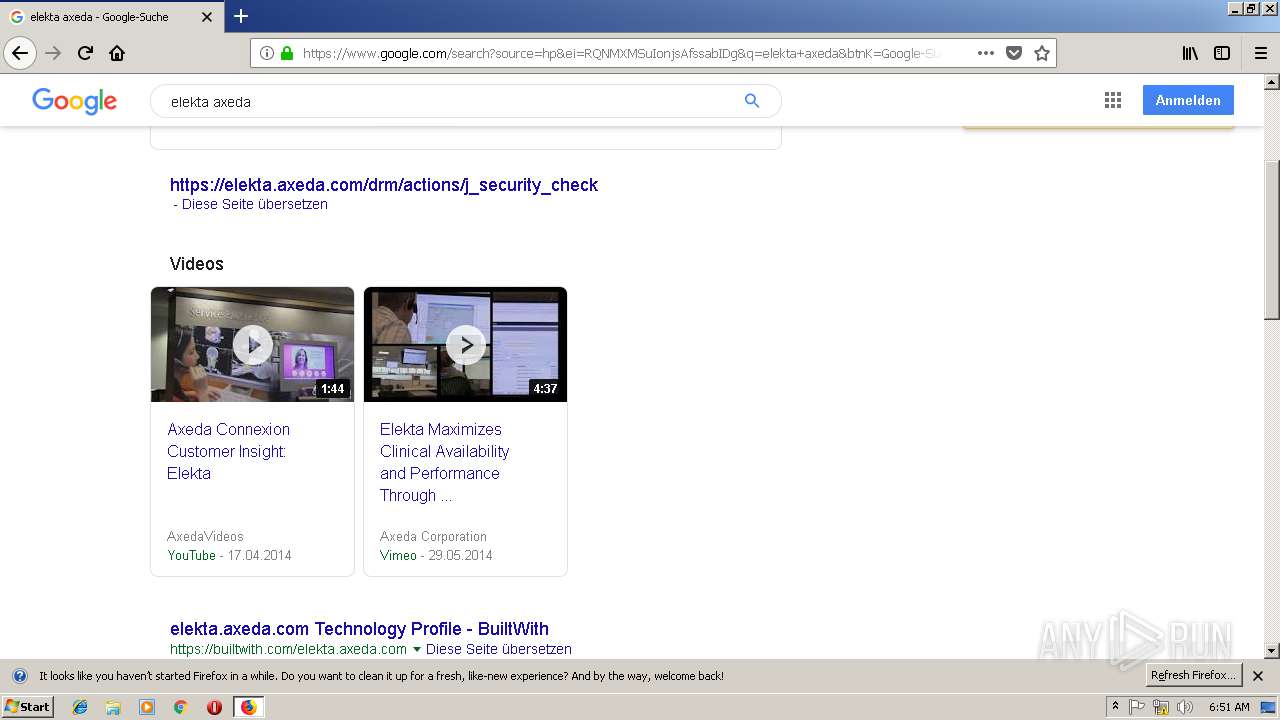Open Elekta Maximizes Clinical Availability link
Screen dimensions: 1280x720
click(445, 462)
